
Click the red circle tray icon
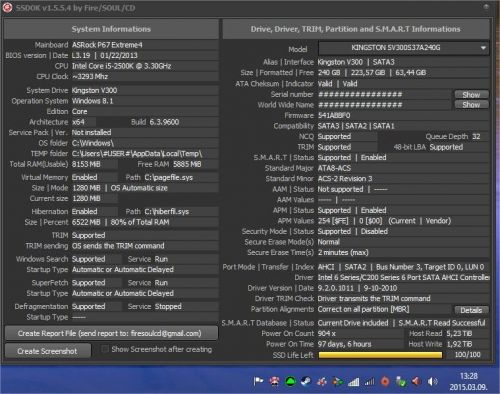tap(385, 381)
